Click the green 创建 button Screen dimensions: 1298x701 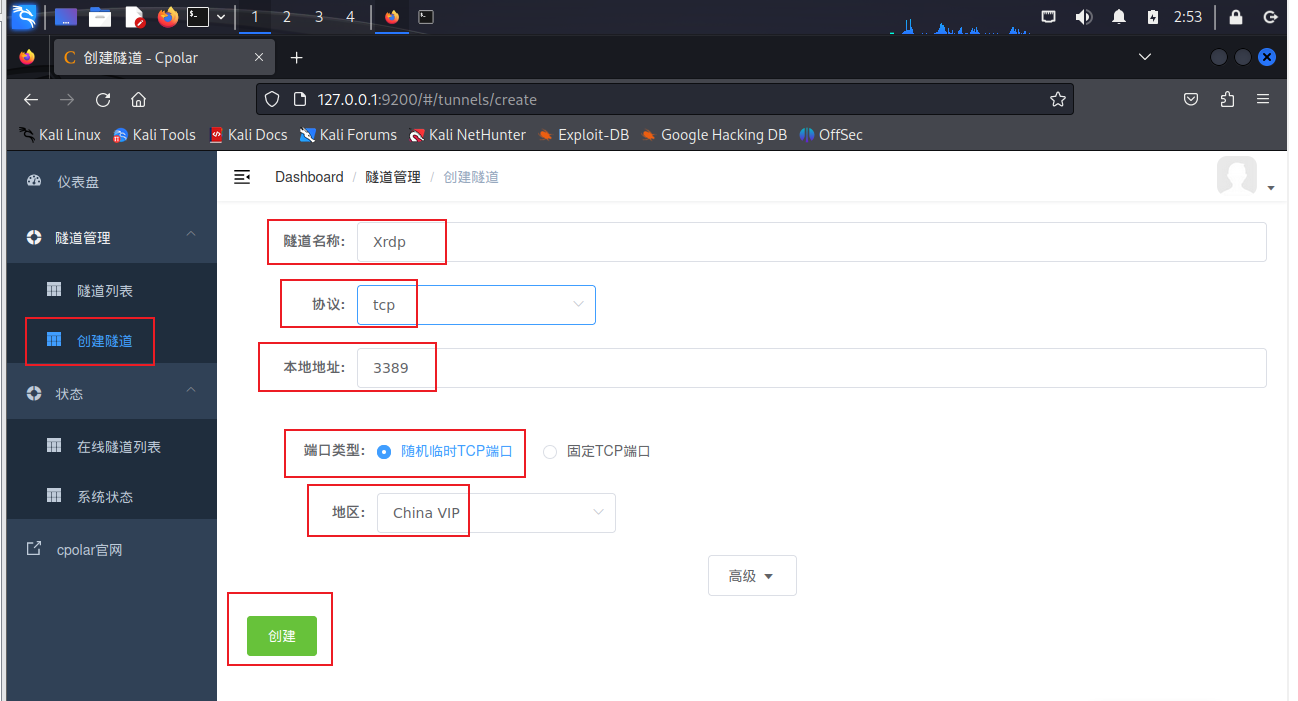click(282, 636)
